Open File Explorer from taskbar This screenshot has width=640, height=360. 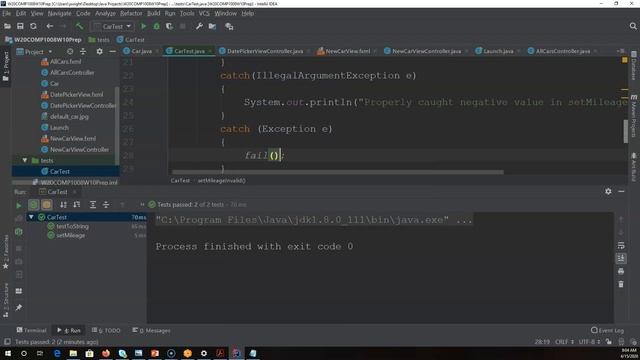[73, 353]
